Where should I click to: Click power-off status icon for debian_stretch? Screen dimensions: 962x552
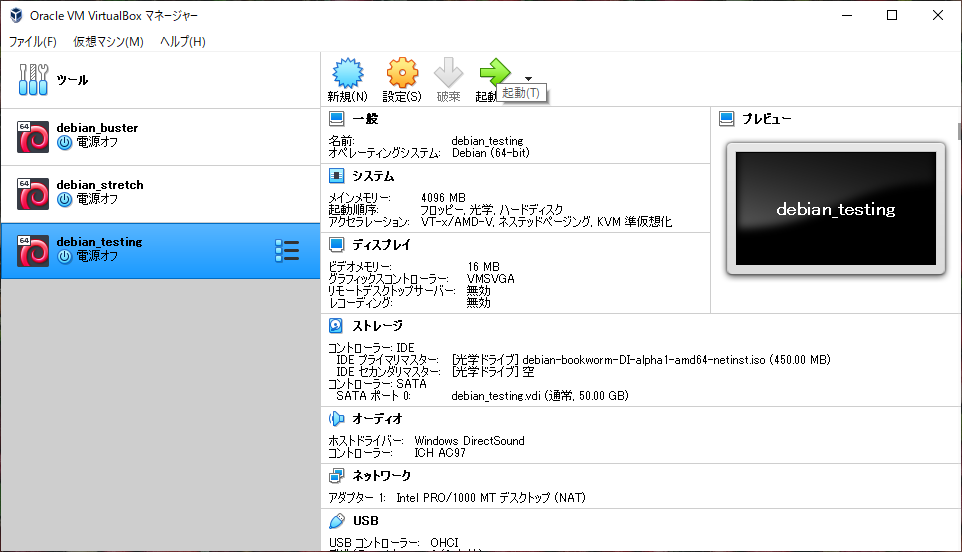tap(64, 200)
